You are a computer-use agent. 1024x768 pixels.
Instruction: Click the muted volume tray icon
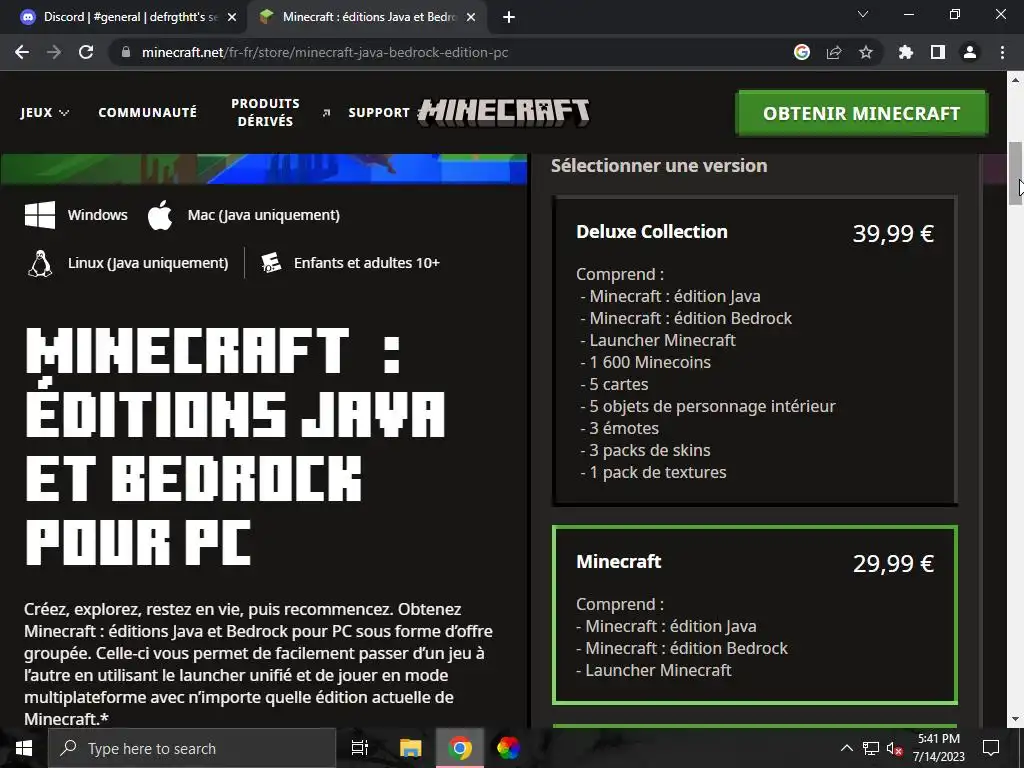895,748
